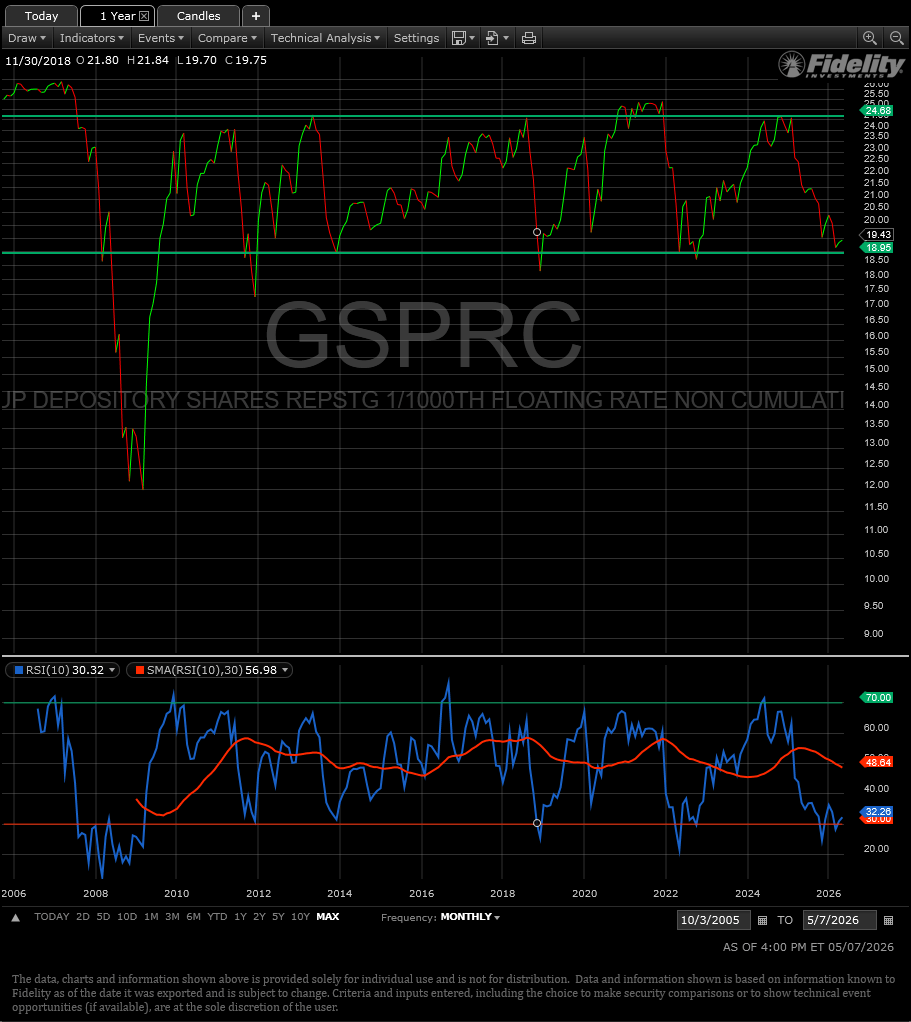Open the end date calendar picker icon
The height and width of the screenshot is (1022, 911).
[x=888, y=920]
